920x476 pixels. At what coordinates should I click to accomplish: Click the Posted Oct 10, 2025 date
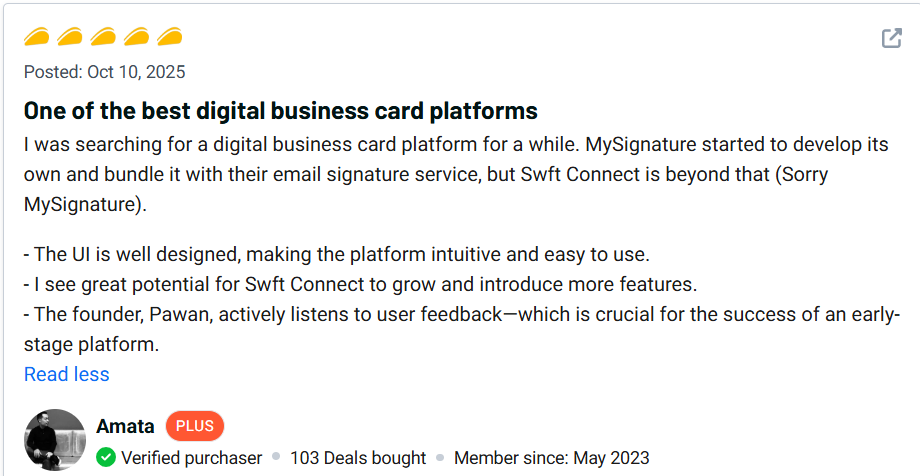(x=104, y=72)
